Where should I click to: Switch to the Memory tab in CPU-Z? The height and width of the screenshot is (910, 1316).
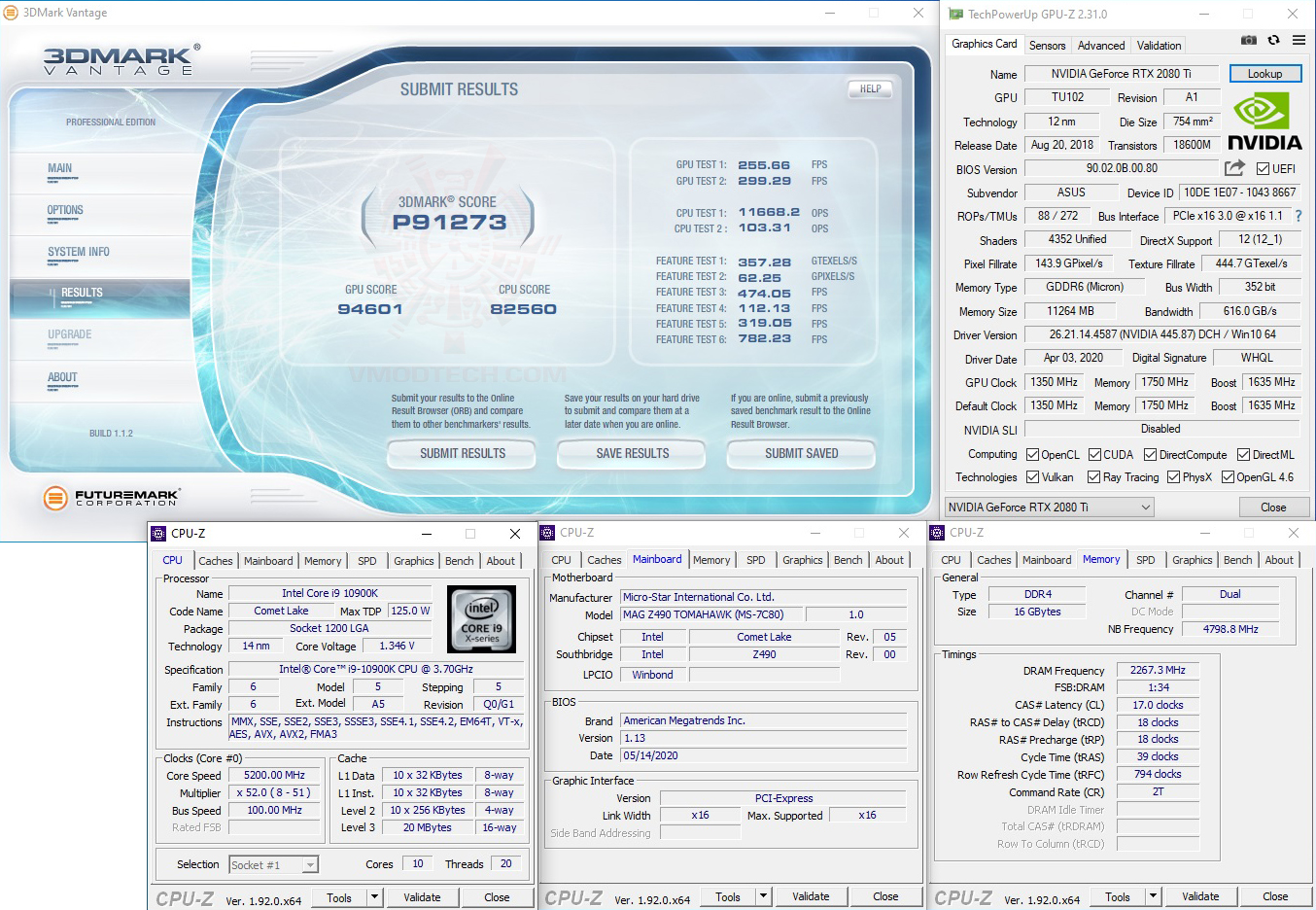click(323, 560)
